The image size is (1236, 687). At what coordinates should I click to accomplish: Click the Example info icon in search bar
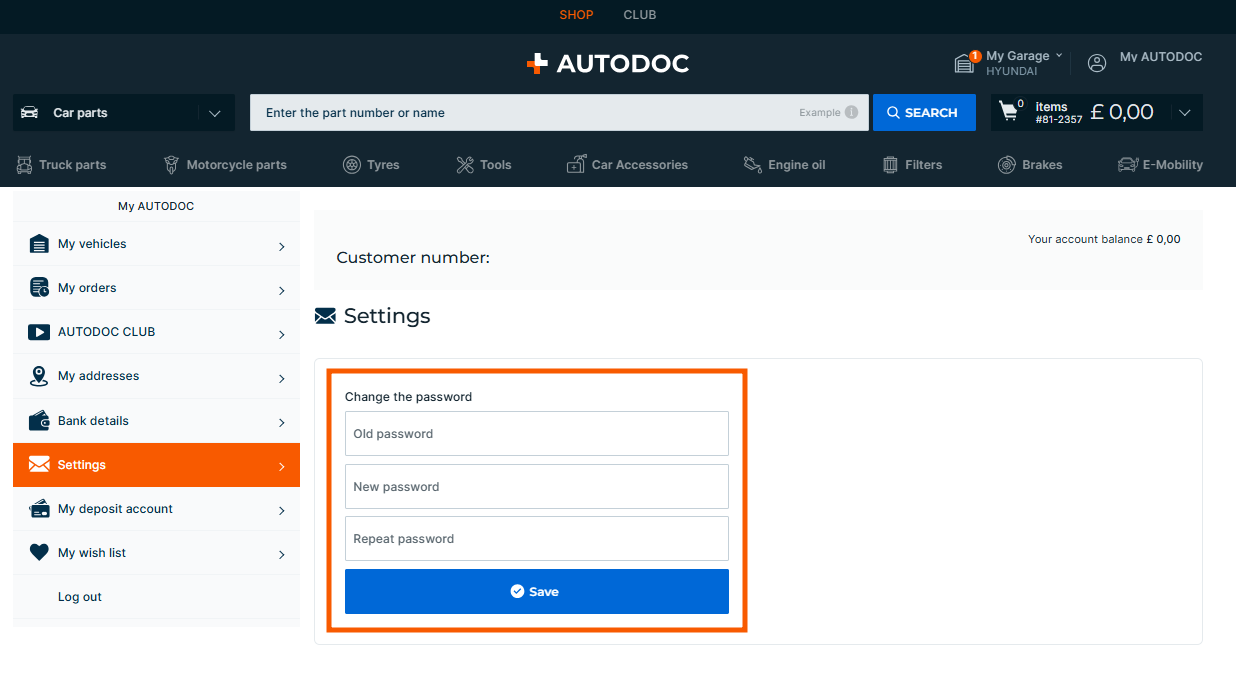click(851, 113)
